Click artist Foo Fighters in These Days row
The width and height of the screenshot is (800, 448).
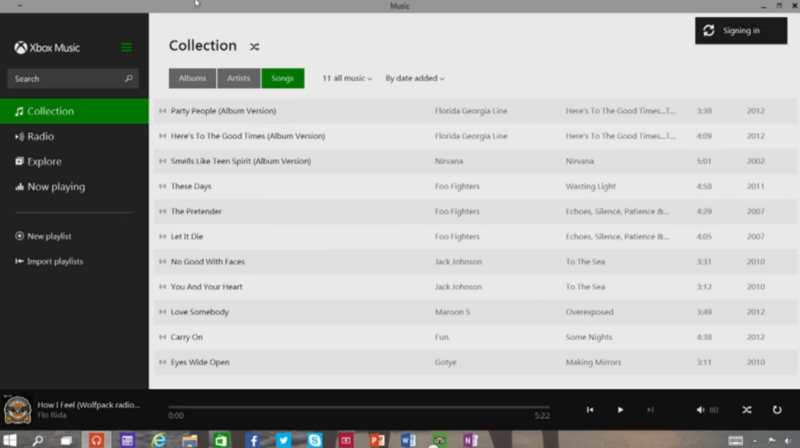tap(457, 186)
